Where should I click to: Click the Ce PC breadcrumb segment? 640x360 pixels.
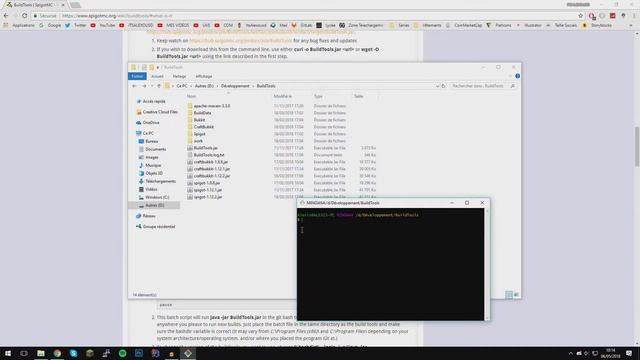[x=182, y=86]
